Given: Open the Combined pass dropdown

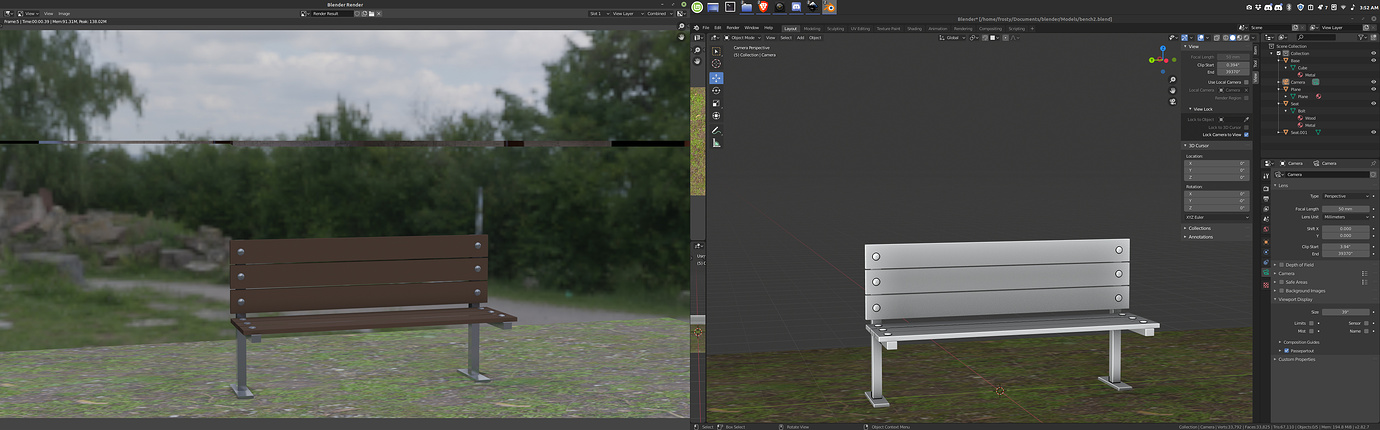Looking at the screenshot, I should click(661, 14).
